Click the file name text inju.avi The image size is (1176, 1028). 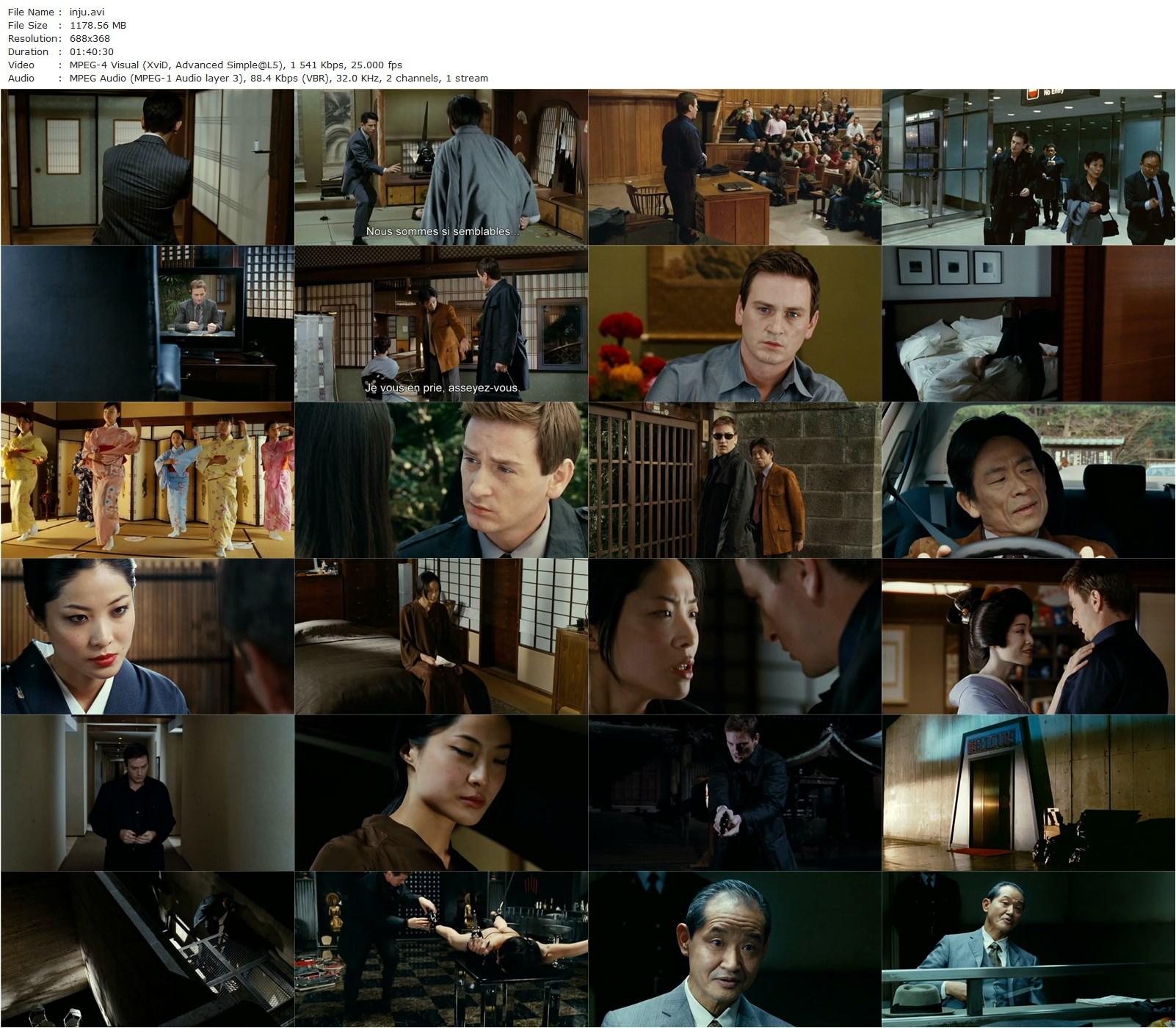87,12
